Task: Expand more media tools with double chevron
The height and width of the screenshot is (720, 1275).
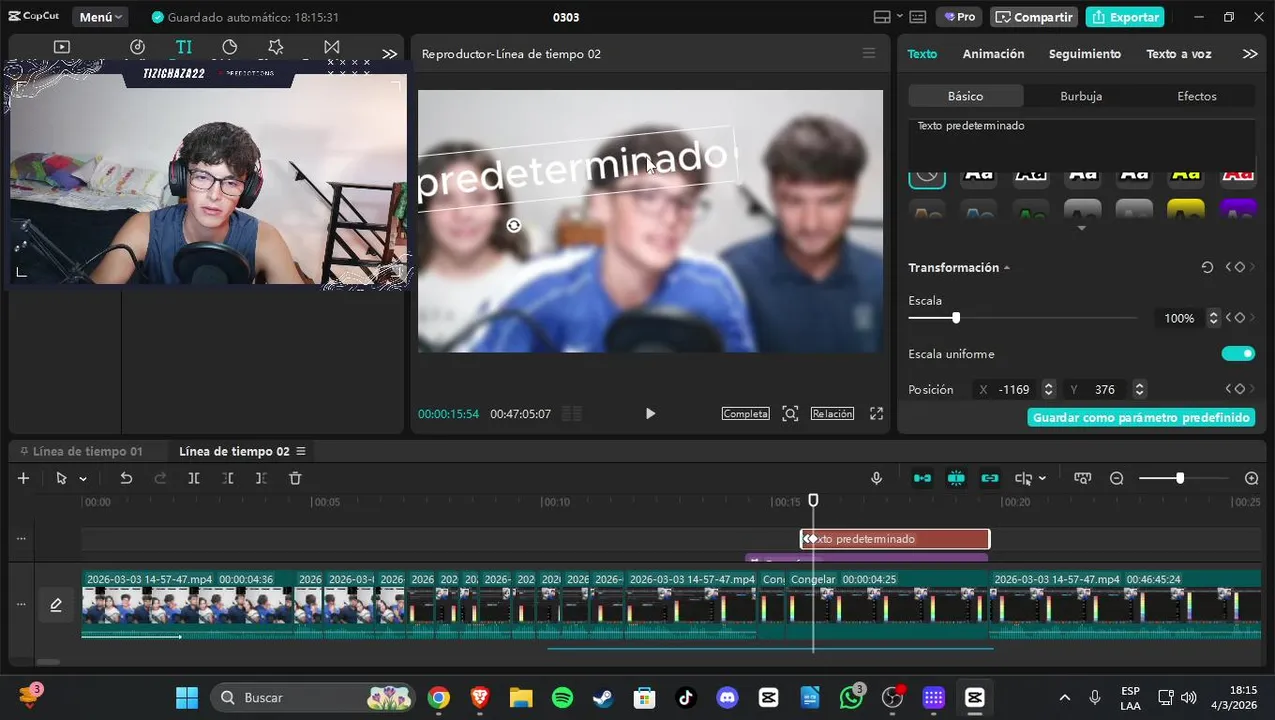Action: tap(390, 54)
